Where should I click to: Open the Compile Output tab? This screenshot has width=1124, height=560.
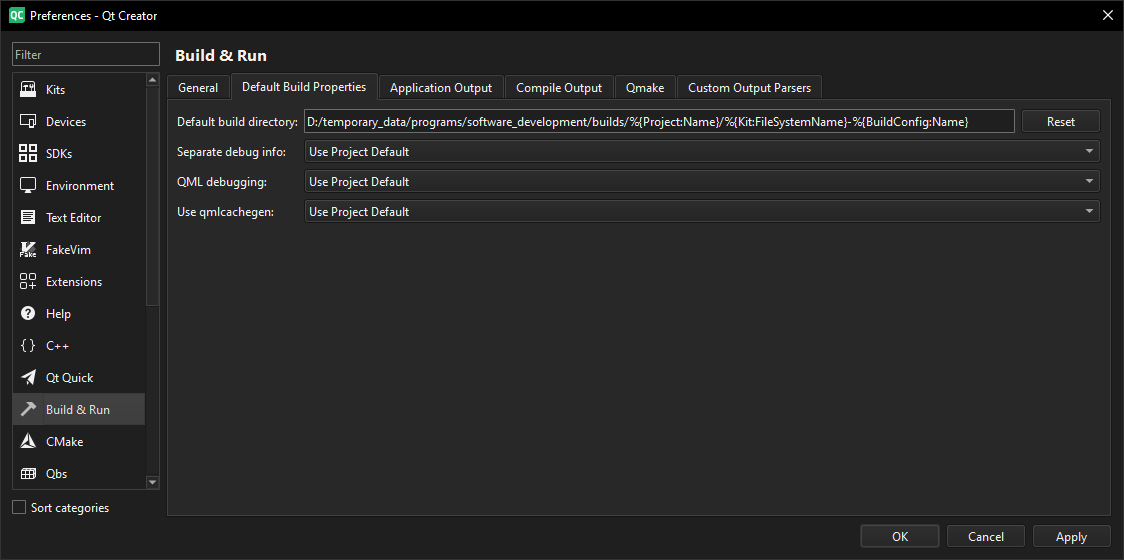pos(559,87)
